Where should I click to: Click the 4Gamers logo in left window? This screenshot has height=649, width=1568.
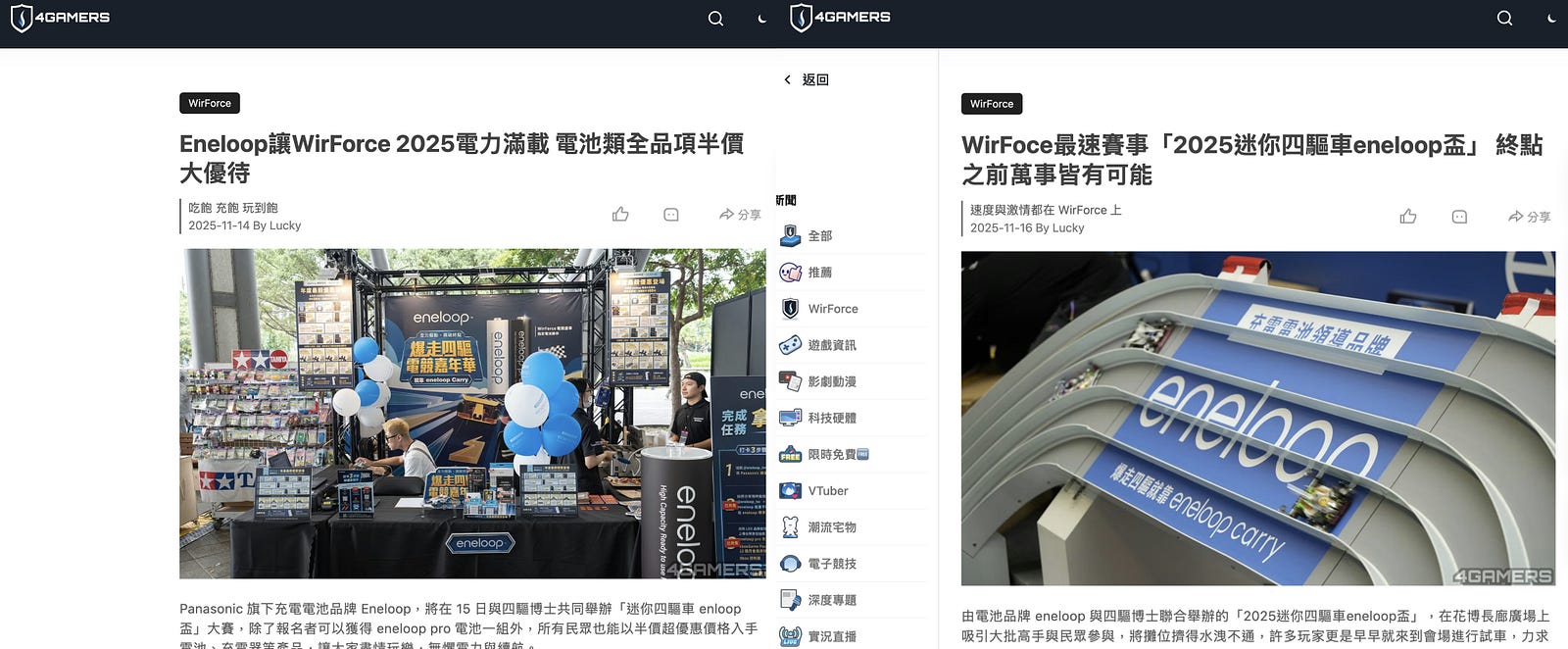click(x=60, y=18)
